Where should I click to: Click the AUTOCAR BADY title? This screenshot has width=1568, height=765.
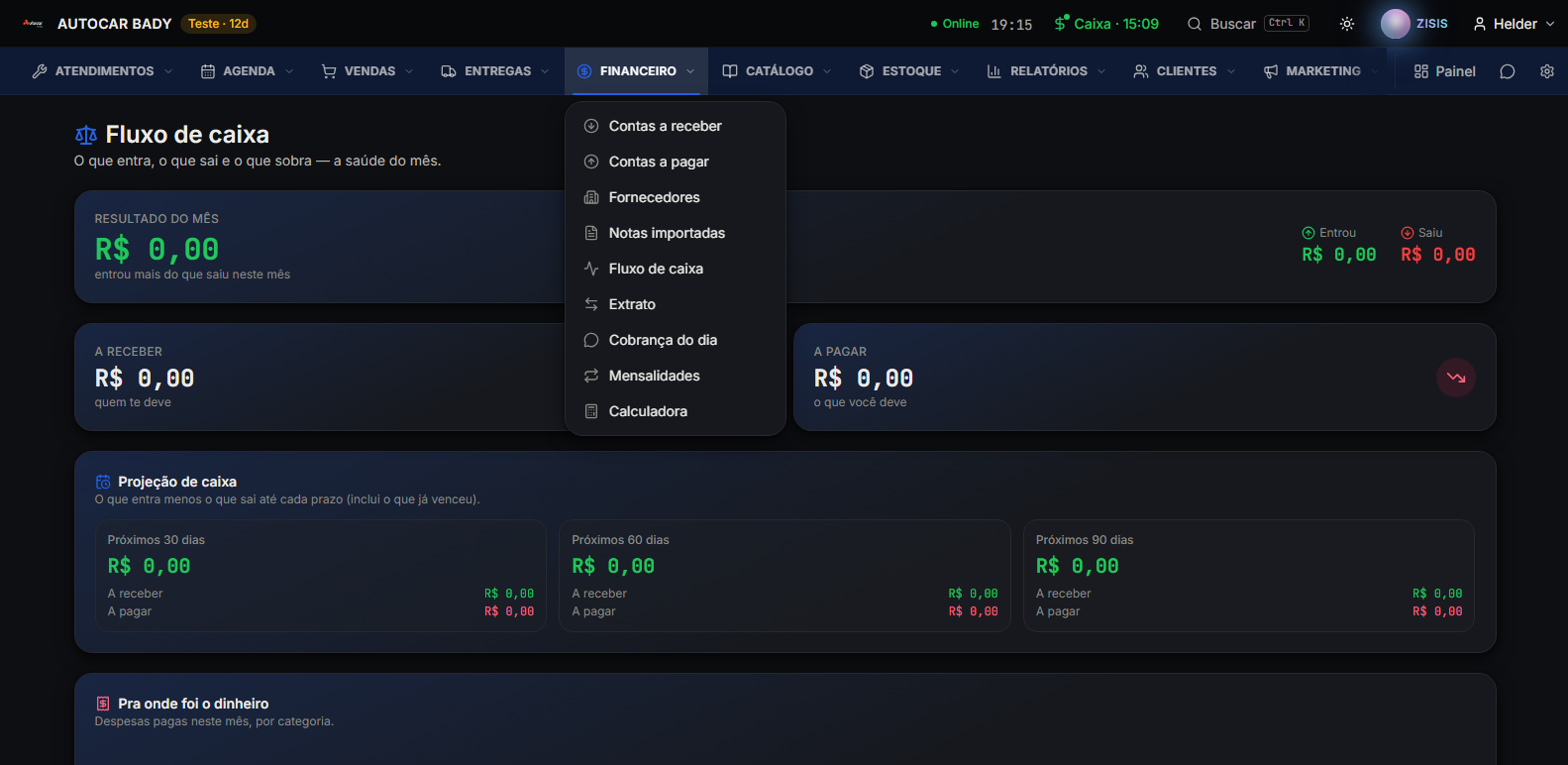(x=114, y=24)
